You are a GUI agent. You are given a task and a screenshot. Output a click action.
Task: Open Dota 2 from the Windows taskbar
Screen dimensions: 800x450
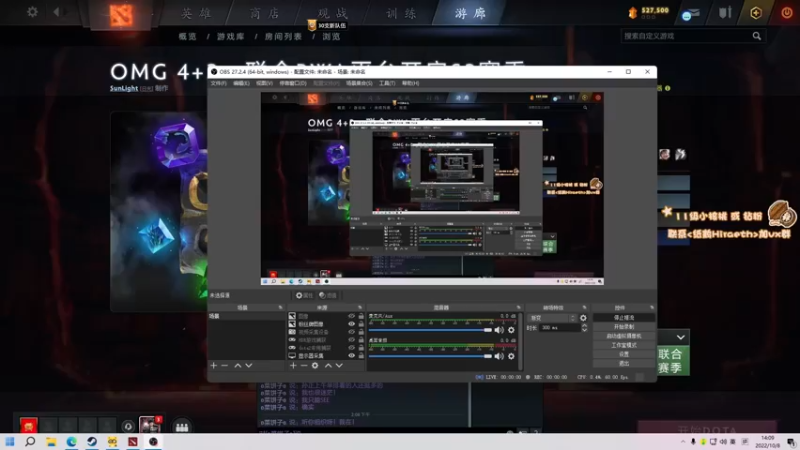pos(133,442)
